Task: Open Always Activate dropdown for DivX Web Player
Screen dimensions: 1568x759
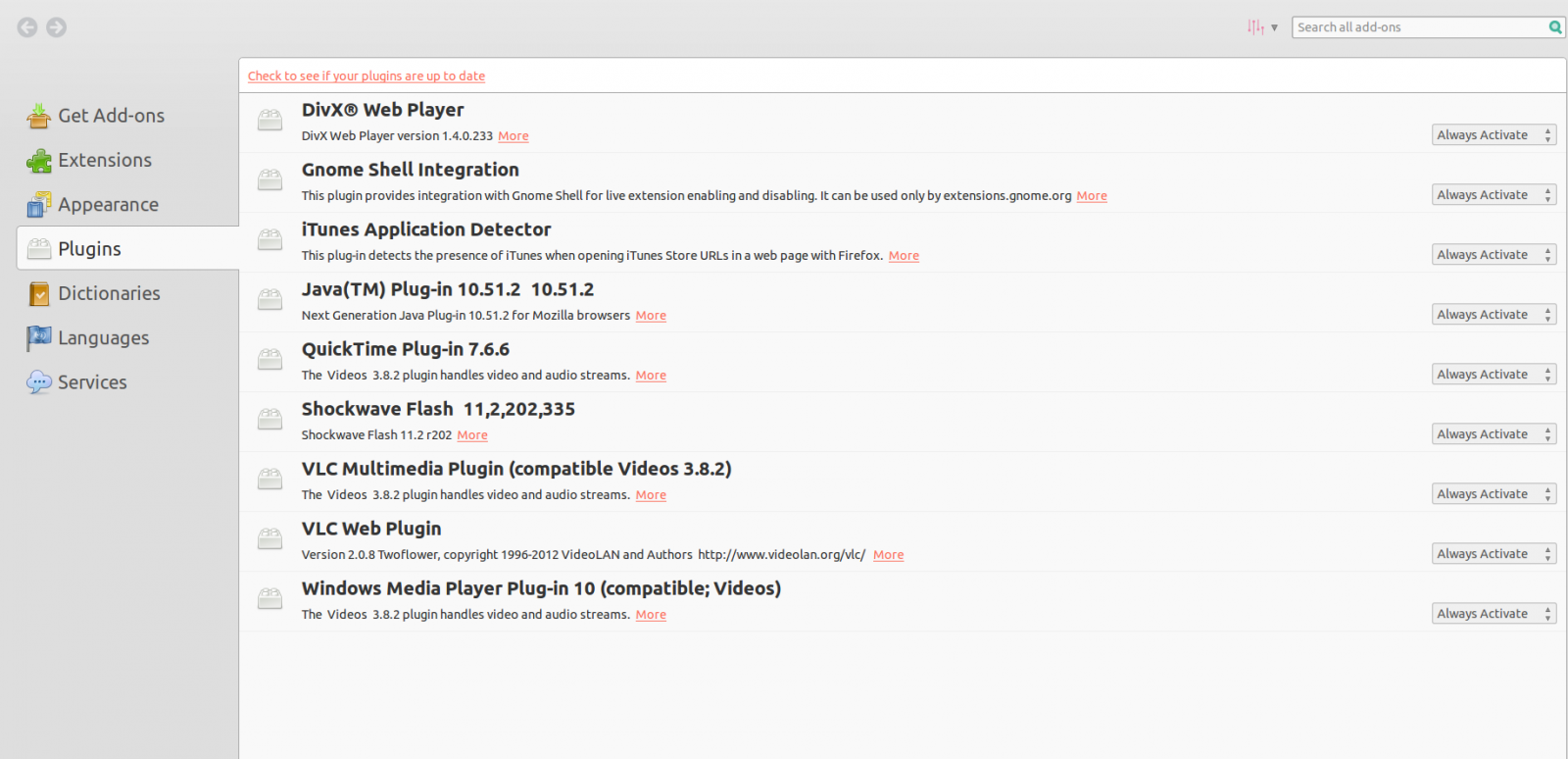Action: tap(1494, 135)
